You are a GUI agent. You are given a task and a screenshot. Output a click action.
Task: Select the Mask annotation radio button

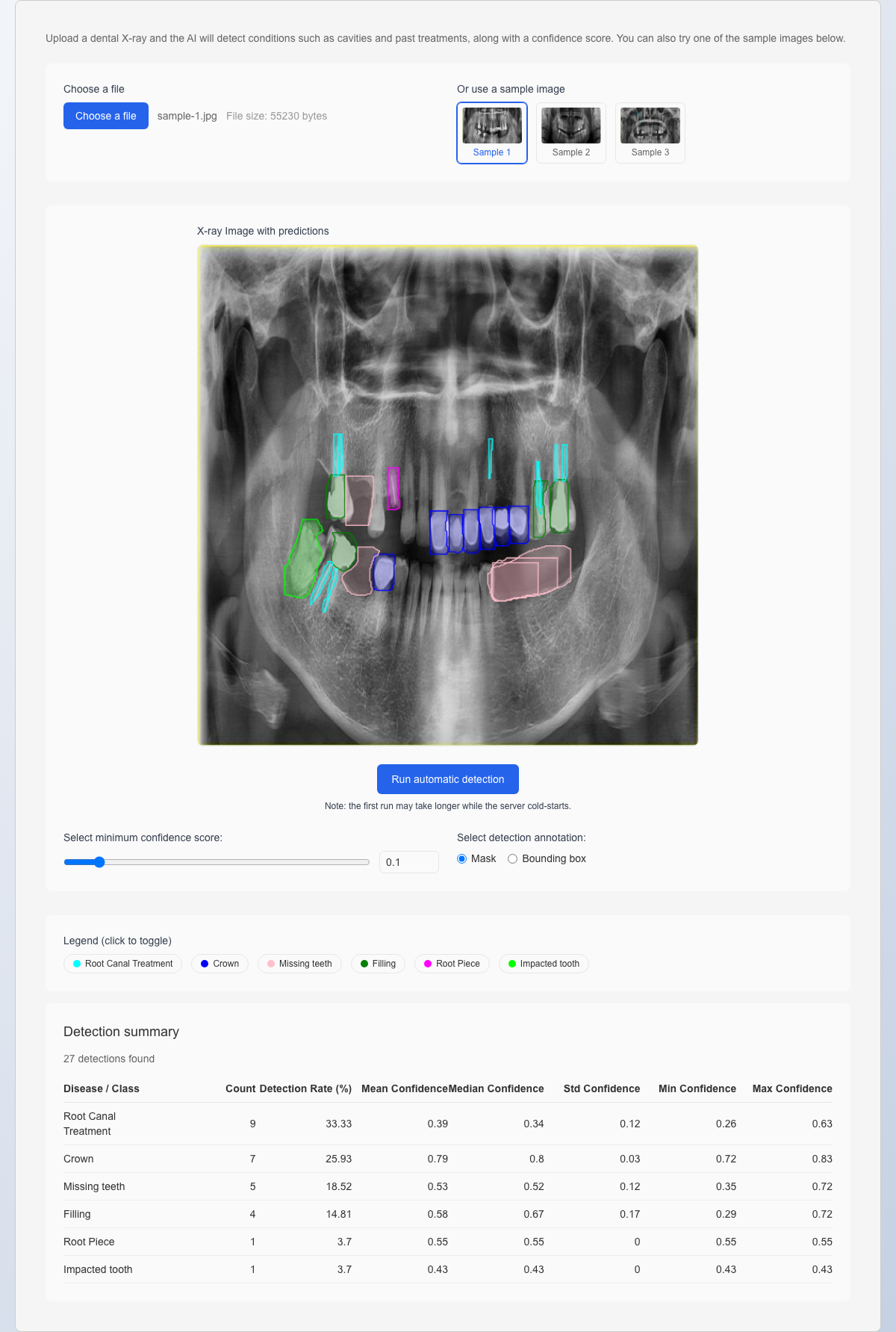461,859
